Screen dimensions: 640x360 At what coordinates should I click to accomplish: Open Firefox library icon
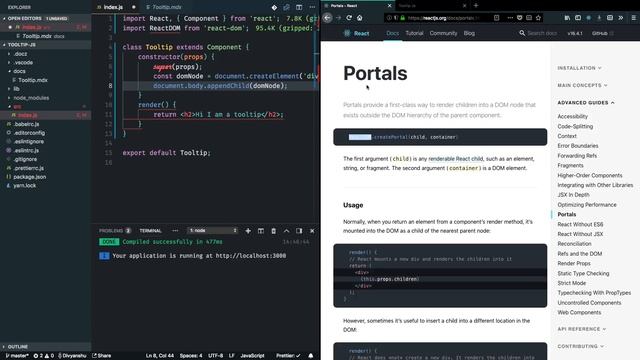click(567, 18)
